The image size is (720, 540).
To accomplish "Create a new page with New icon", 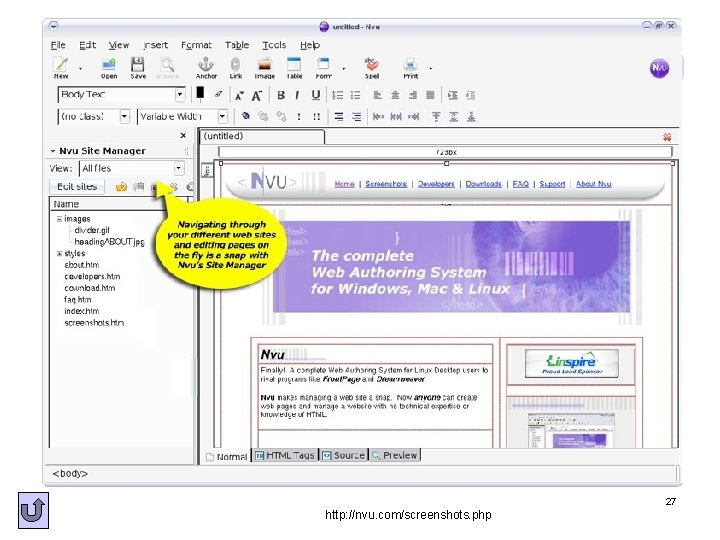I will click(61, 68).
